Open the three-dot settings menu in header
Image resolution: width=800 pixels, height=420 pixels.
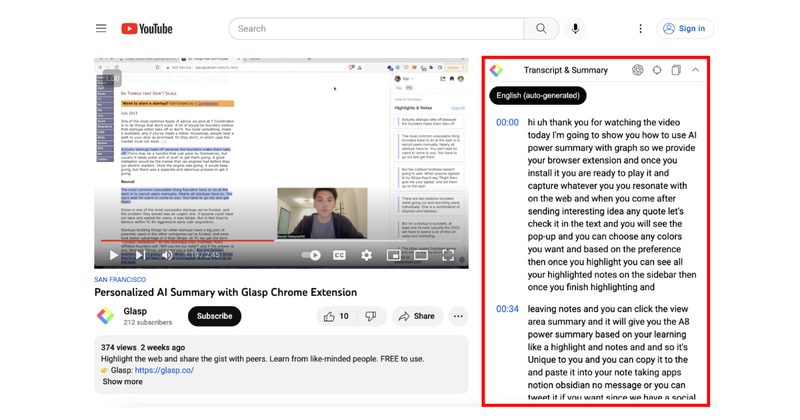[x=640, y=29]
